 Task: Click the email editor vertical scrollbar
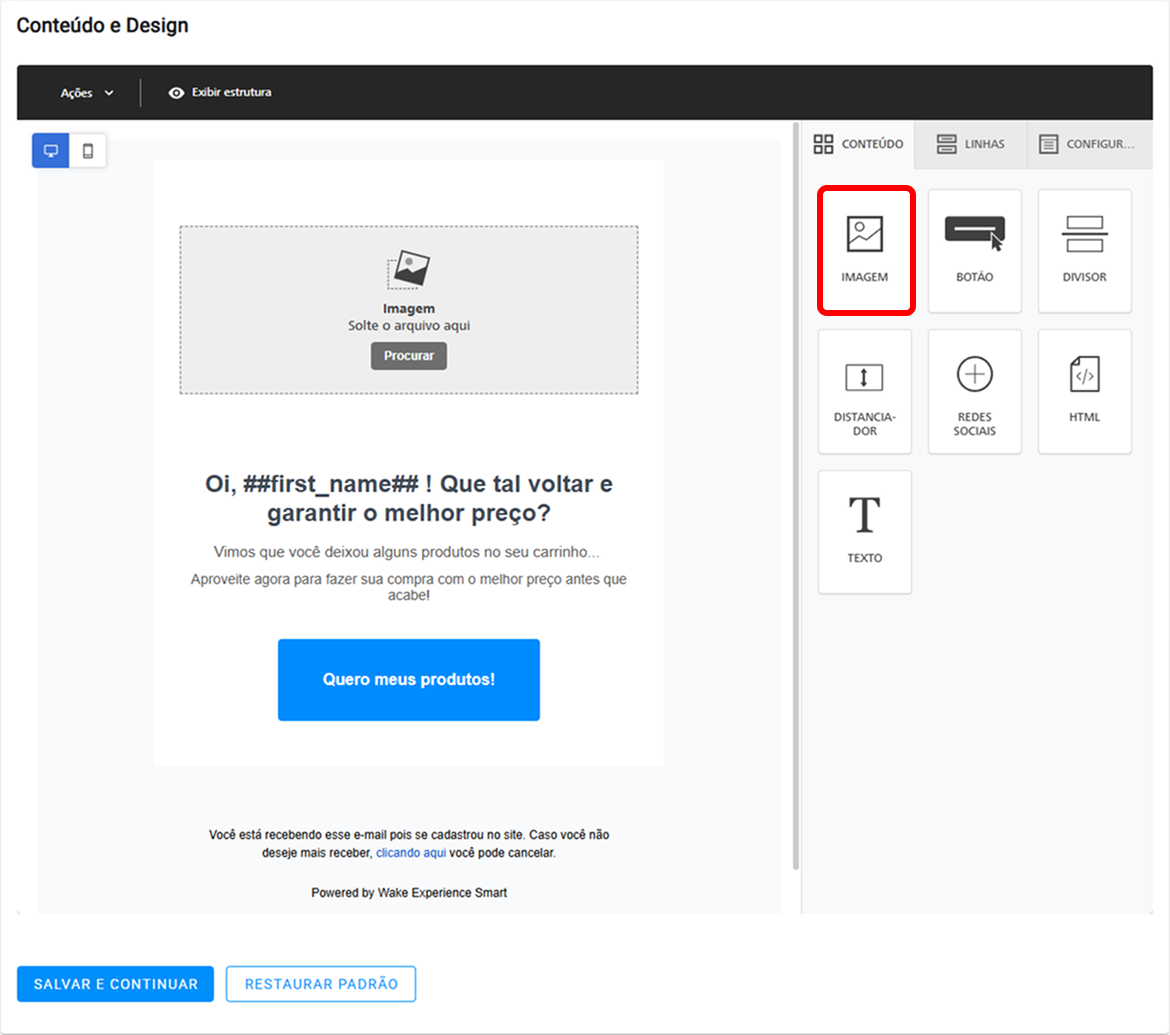click(795, 496)
